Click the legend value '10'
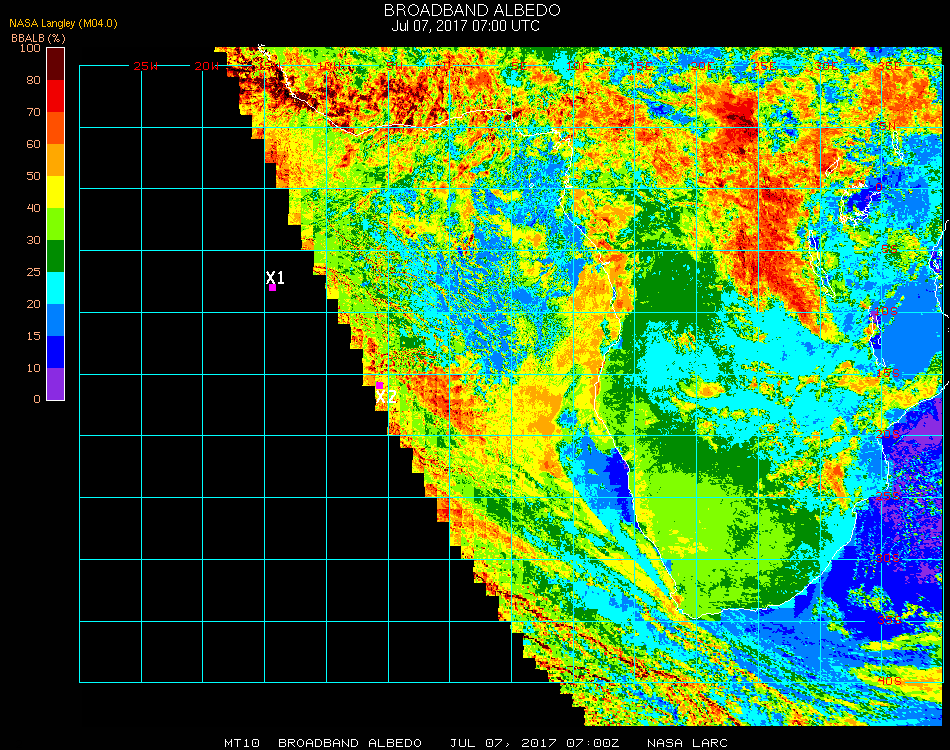950x750 pixels. tap(33, 368)
